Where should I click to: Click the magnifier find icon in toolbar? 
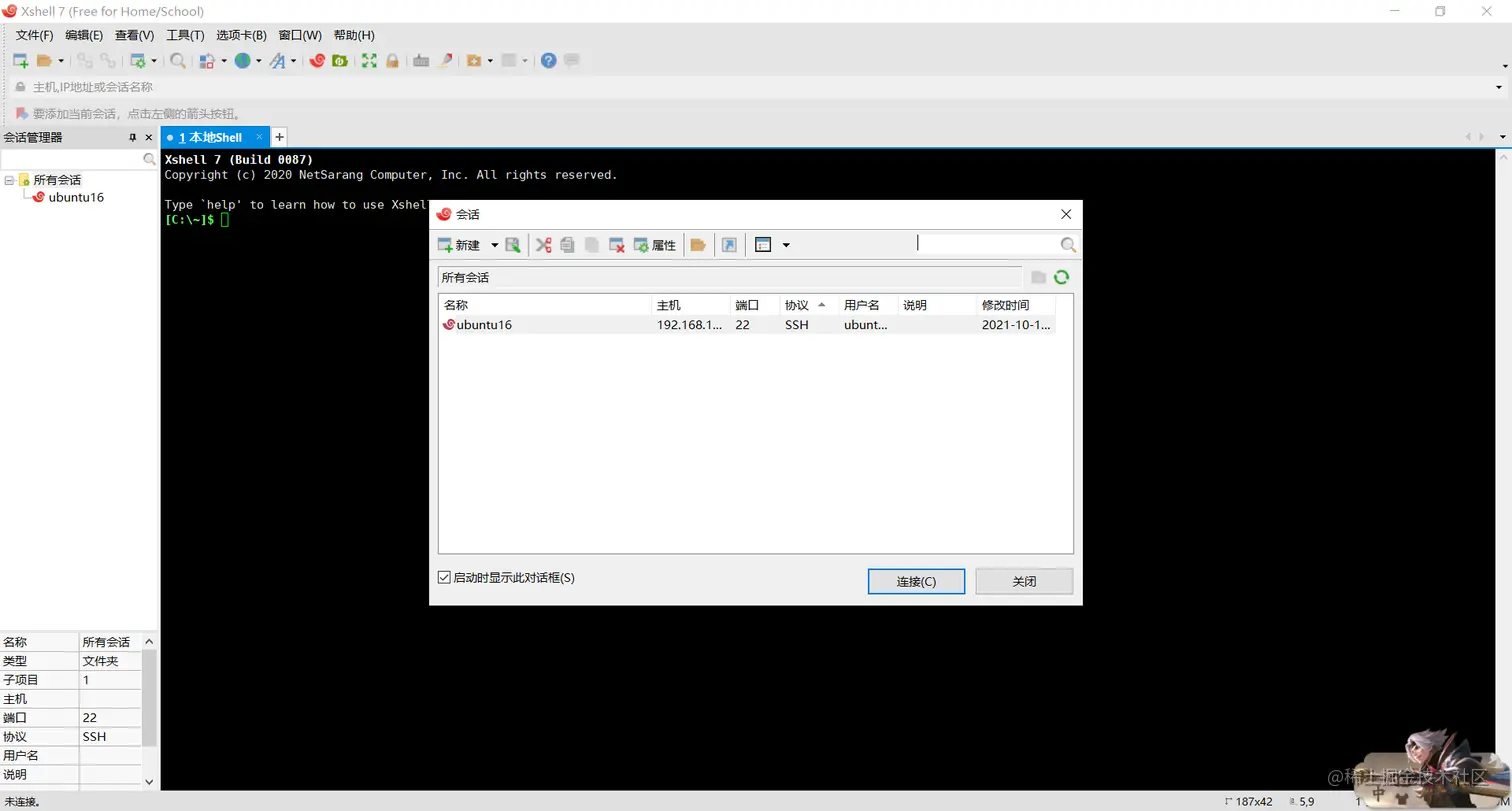click(178, 61)
